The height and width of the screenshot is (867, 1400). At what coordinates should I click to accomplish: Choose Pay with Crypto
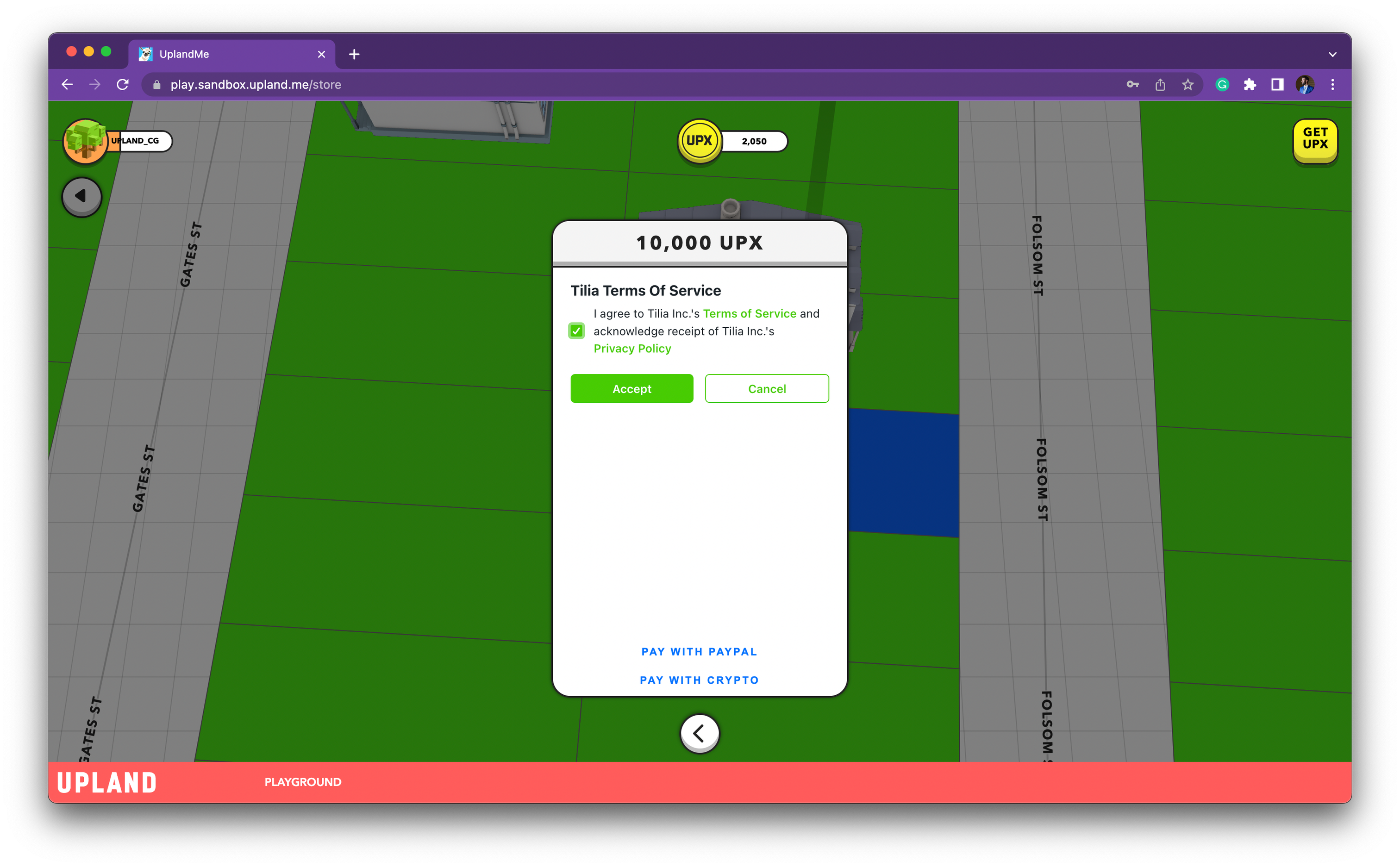[699, 680]
